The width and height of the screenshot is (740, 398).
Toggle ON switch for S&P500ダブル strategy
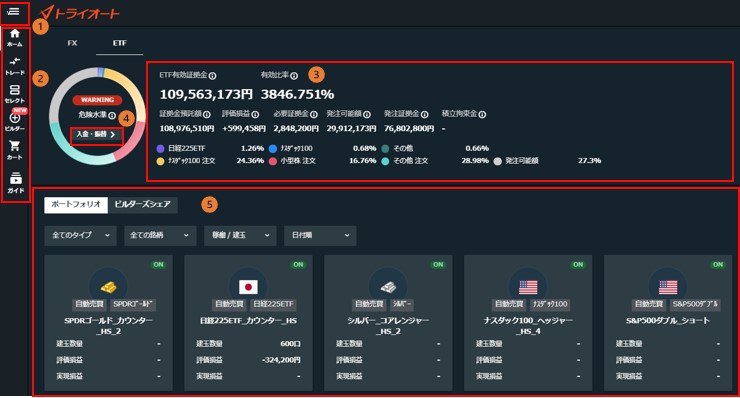pos(718,264)
